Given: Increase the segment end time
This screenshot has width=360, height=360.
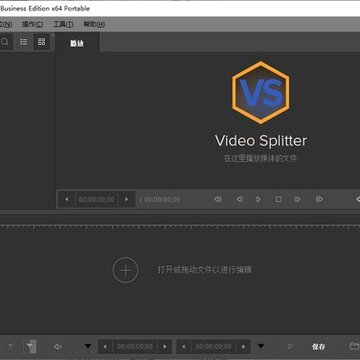Looking at the screenshot, I should point(243,347).
